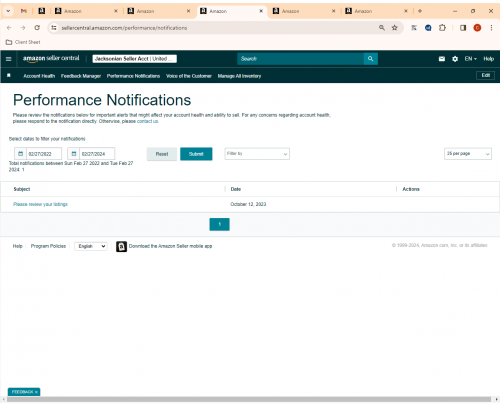The height and width of the screenshot is (403, 500).
Task: Bookmark this page with the star icon
Action: pos(395,28)
